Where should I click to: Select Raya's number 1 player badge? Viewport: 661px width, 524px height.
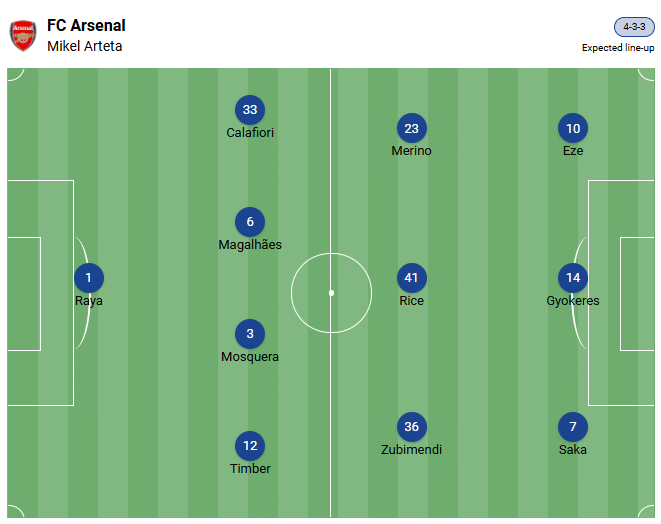(88, 278)
